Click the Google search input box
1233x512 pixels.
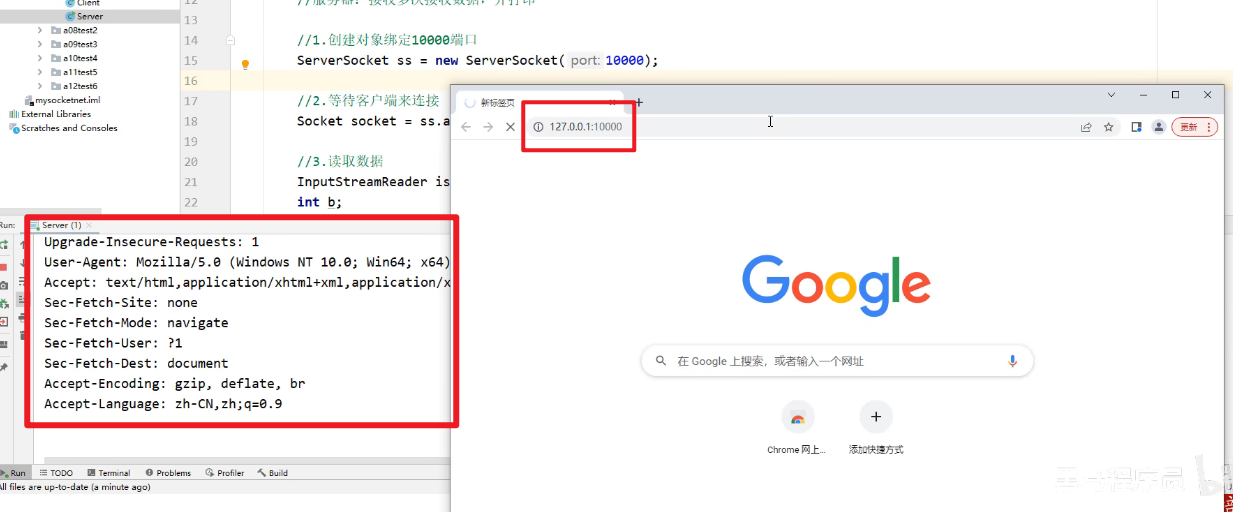coord(830,361)
